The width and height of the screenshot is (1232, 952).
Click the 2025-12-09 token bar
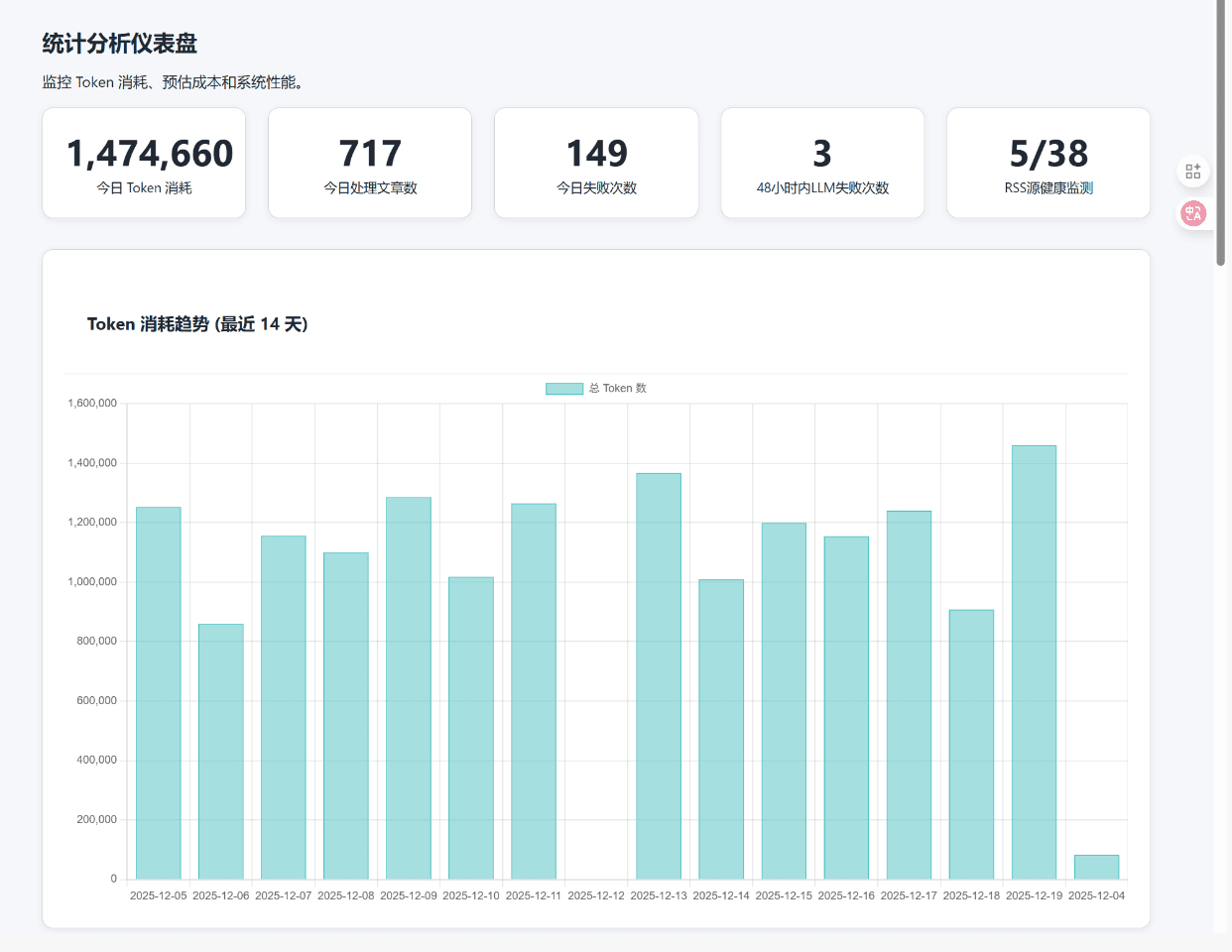tap(409, 688)
